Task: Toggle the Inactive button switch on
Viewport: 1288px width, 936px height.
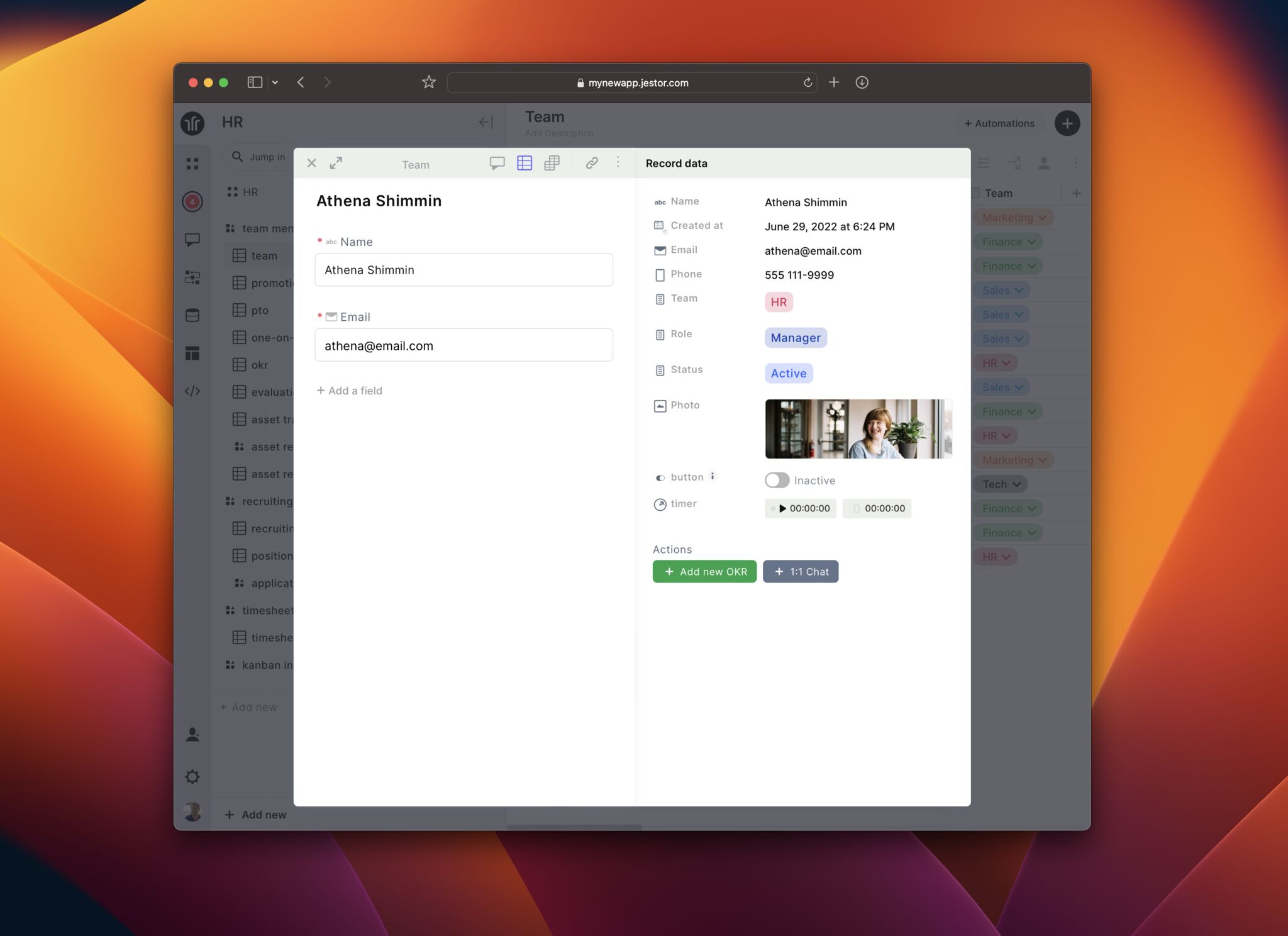Action: pos(777,481)
